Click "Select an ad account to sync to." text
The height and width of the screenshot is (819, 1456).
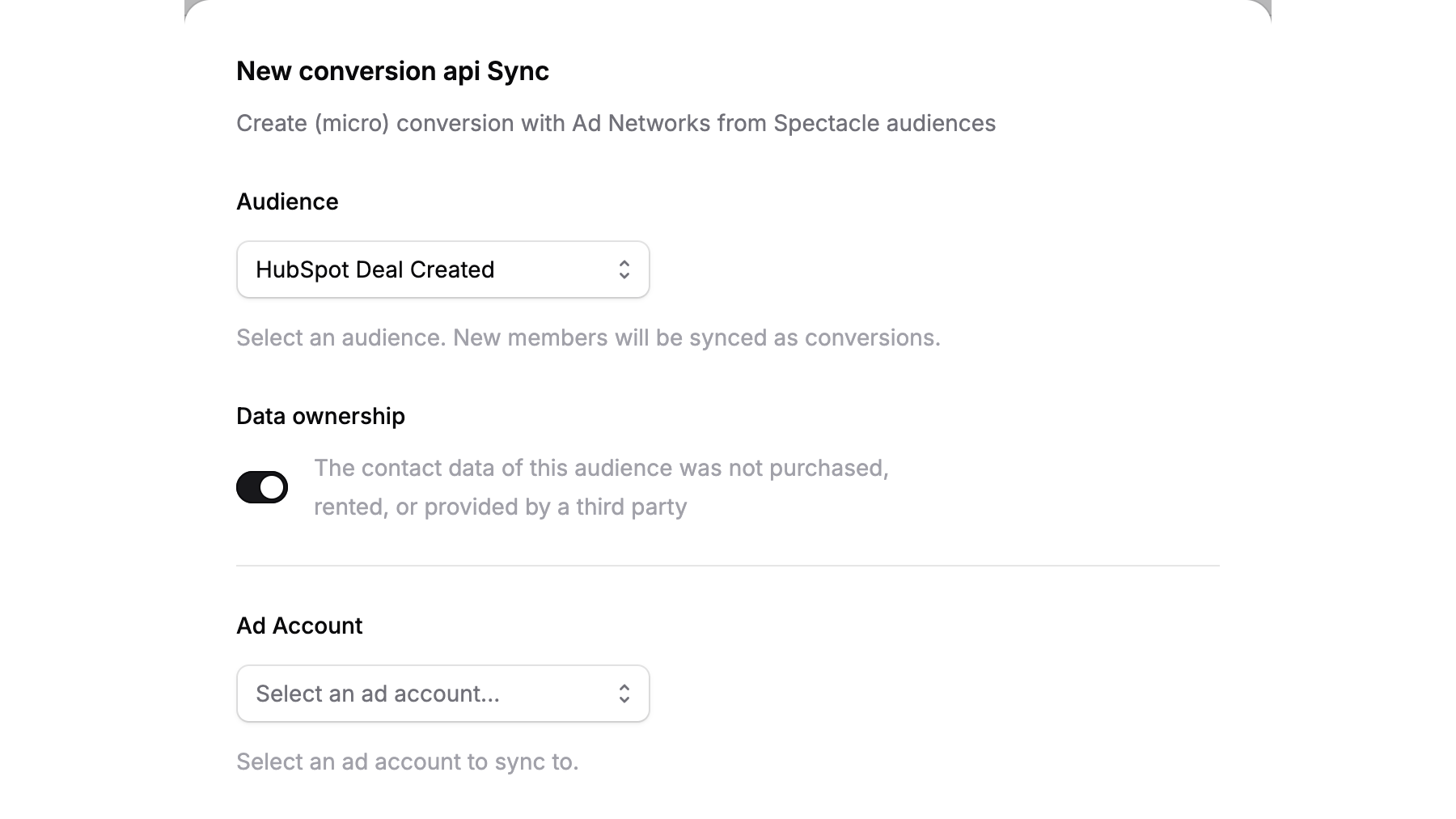[x=407, y=762]
